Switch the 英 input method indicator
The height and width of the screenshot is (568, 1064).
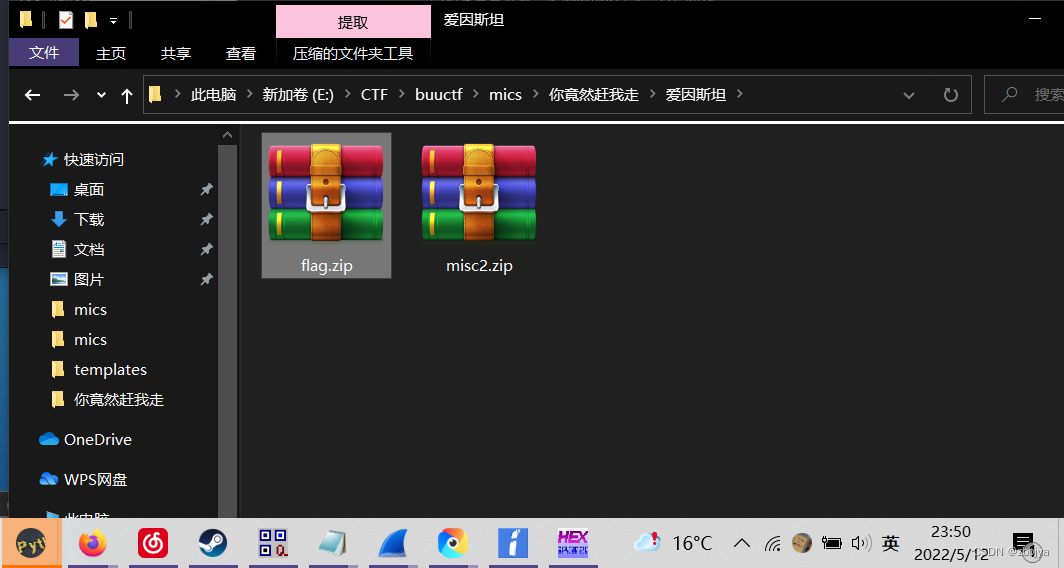point(890,543)
